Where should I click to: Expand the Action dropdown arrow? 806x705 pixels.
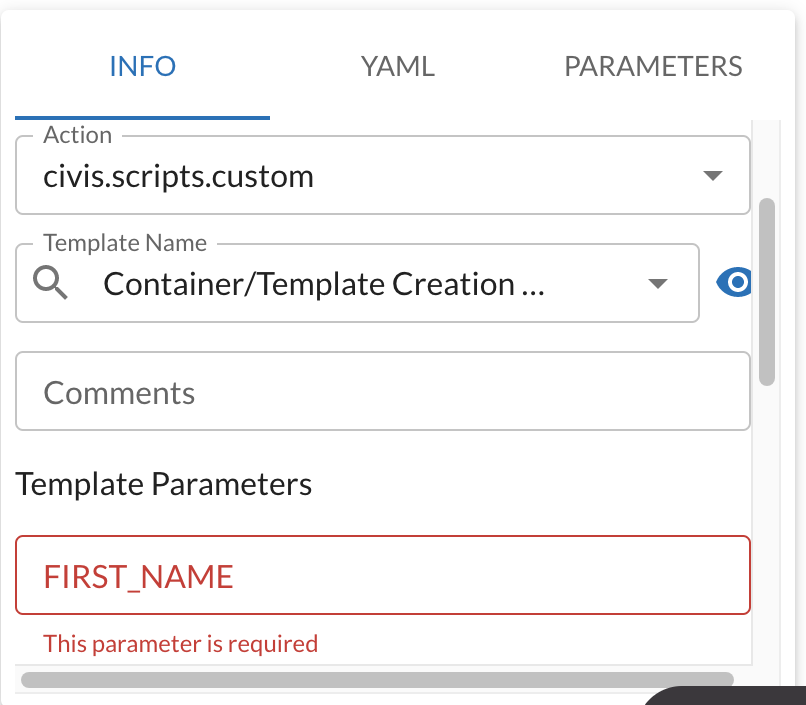(x=712, y=176)
